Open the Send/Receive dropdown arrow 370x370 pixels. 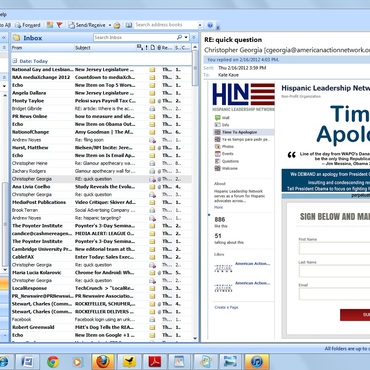109,25
